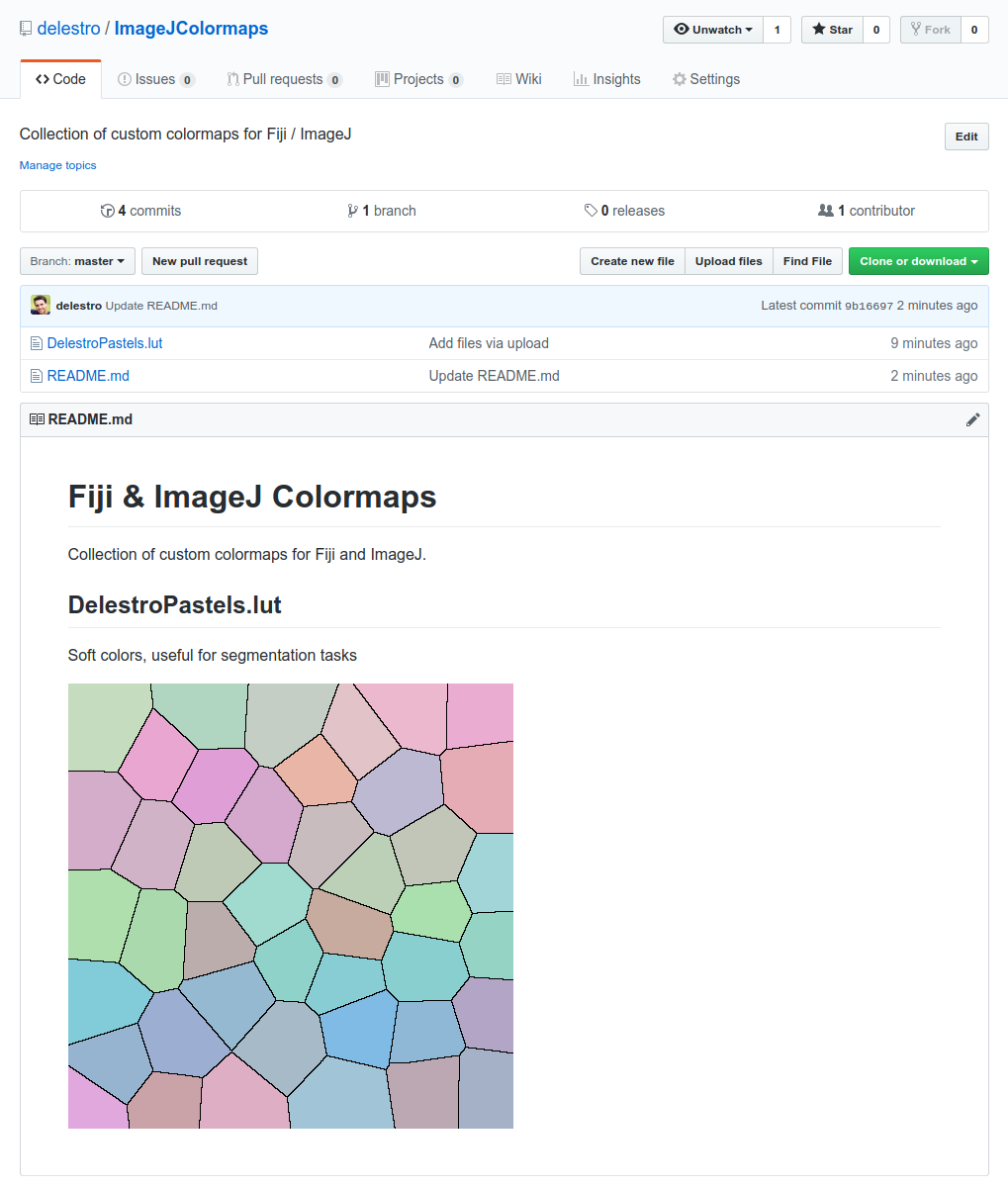Click the Projects tab icon
1008x1188 pixels.
click(x=382, y=79)
